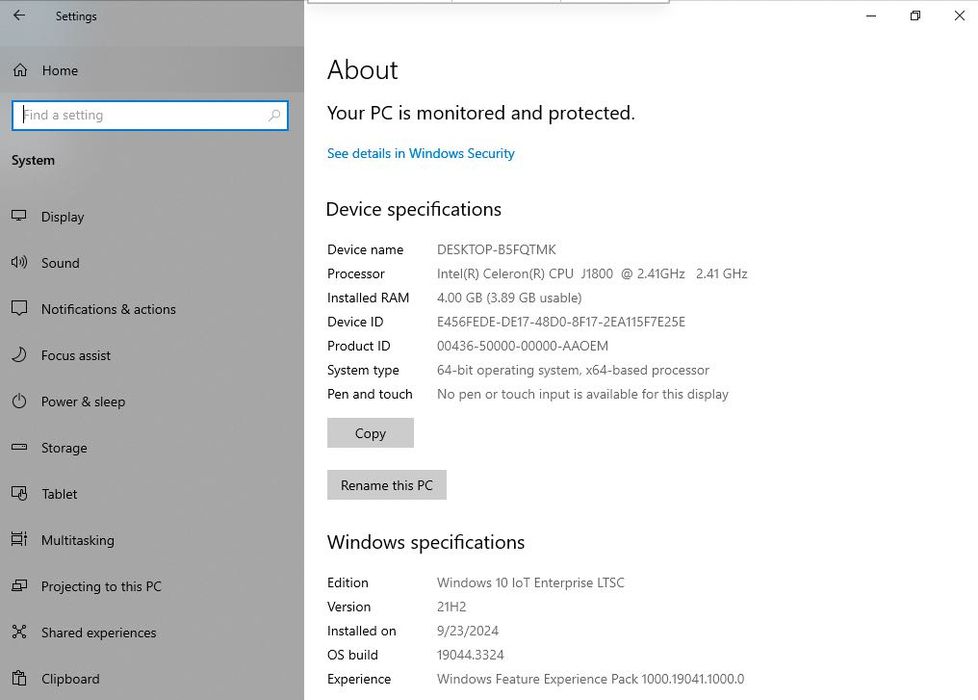The image size is (978, 700).
Task: Click the Display monitor icon
Action: point(19,216)
